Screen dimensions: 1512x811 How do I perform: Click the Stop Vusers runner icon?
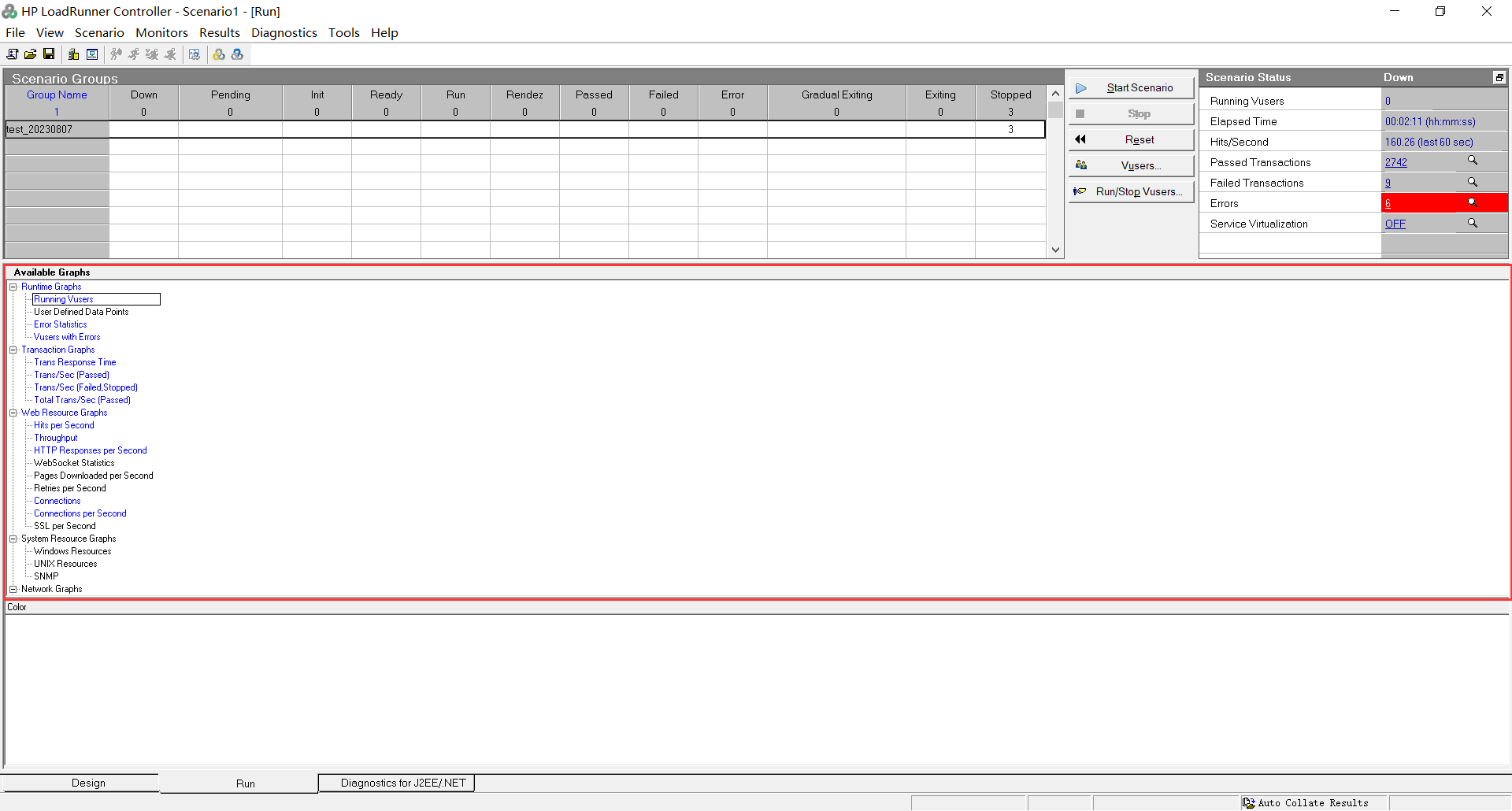click(x=170, y=54)
